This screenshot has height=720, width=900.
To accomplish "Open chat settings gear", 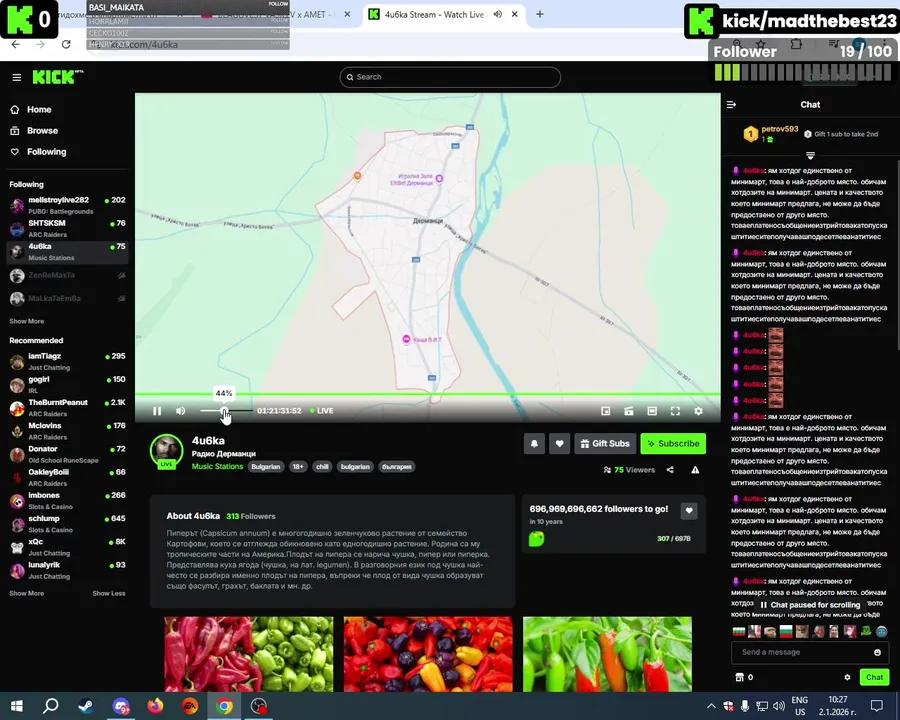I will pos(847,678).
